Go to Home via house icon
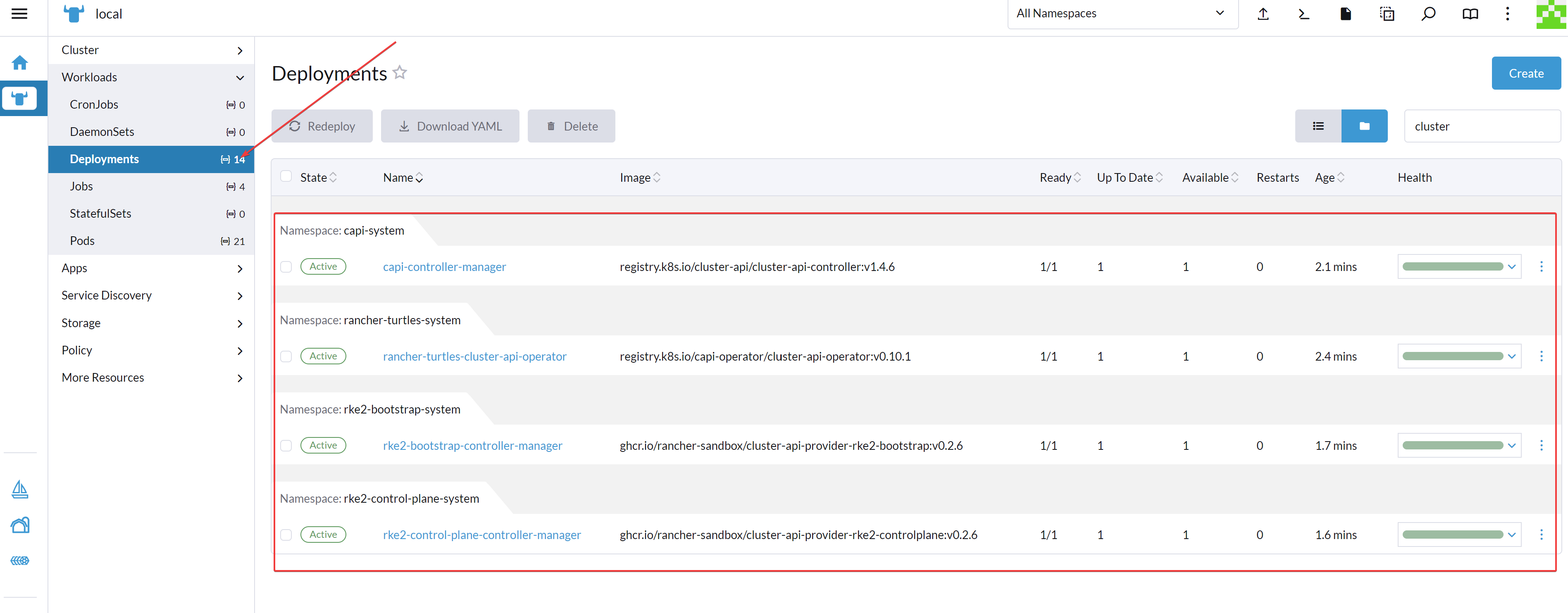Image resolution: width=1568 pixels, height=613 pixels. tap(19, 63)
